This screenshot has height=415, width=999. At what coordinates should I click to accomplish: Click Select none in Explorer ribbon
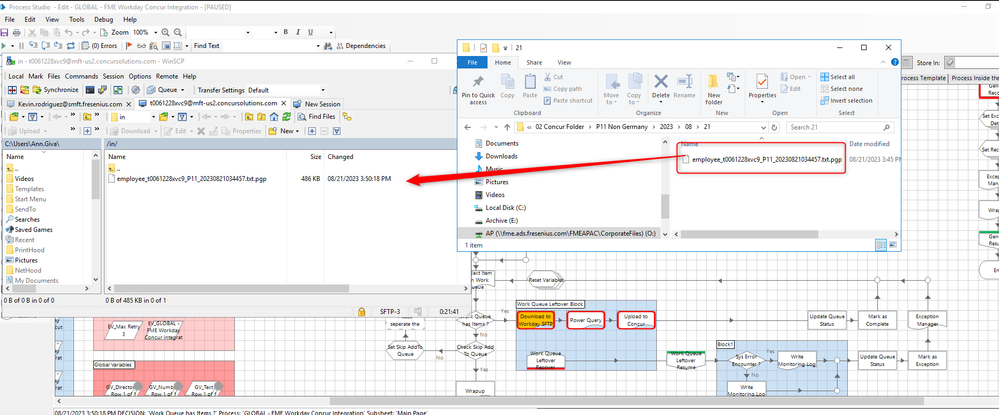point(842,89)
